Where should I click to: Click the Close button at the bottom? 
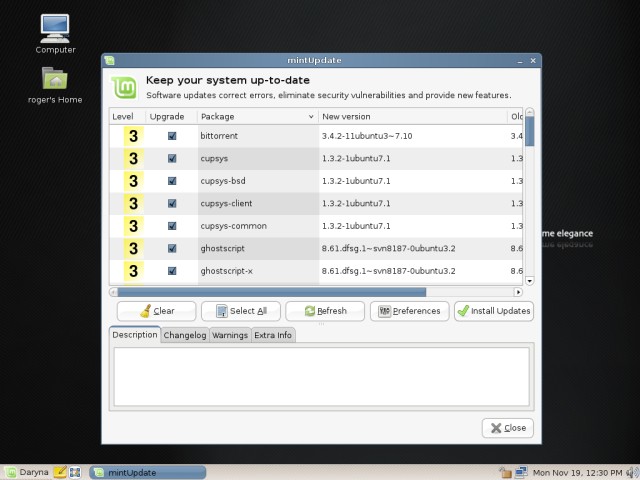(x=508, y=428)
